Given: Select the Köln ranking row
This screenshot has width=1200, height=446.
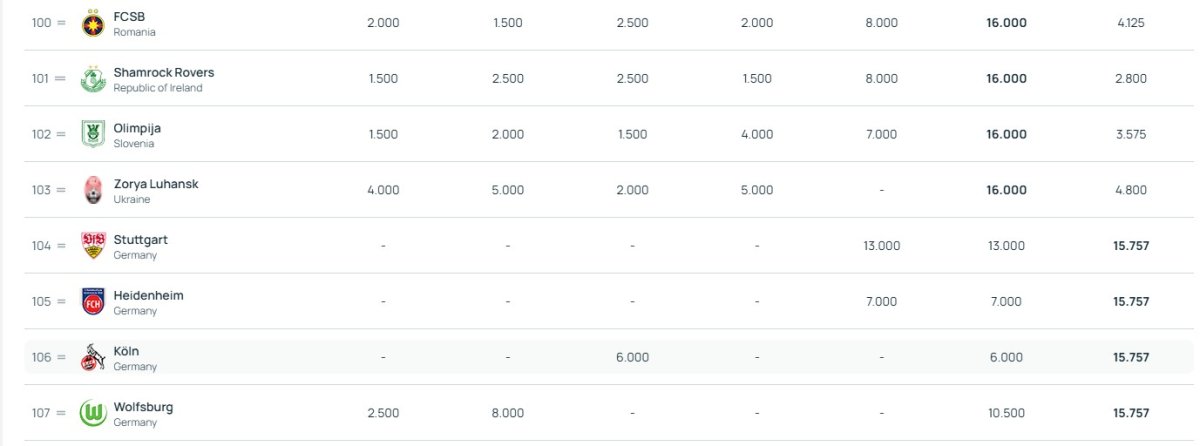Looking at the screenshot, I should 609,357.
